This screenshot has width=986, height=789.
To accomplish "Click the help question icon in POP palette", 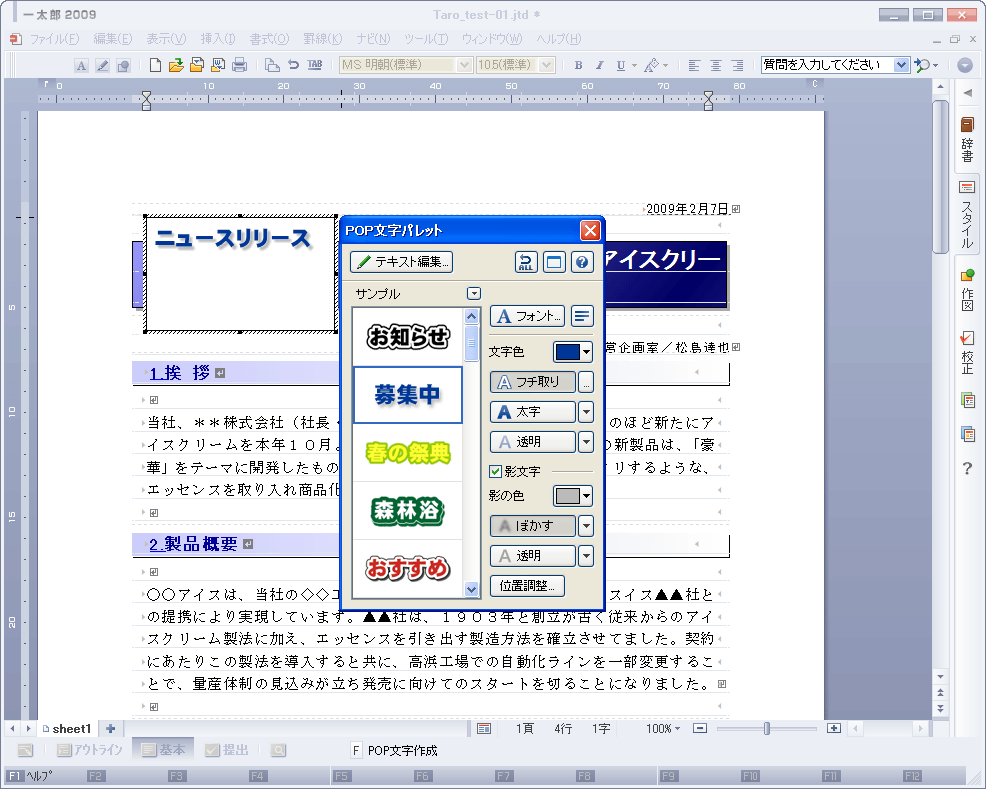I will click(582, 262).
